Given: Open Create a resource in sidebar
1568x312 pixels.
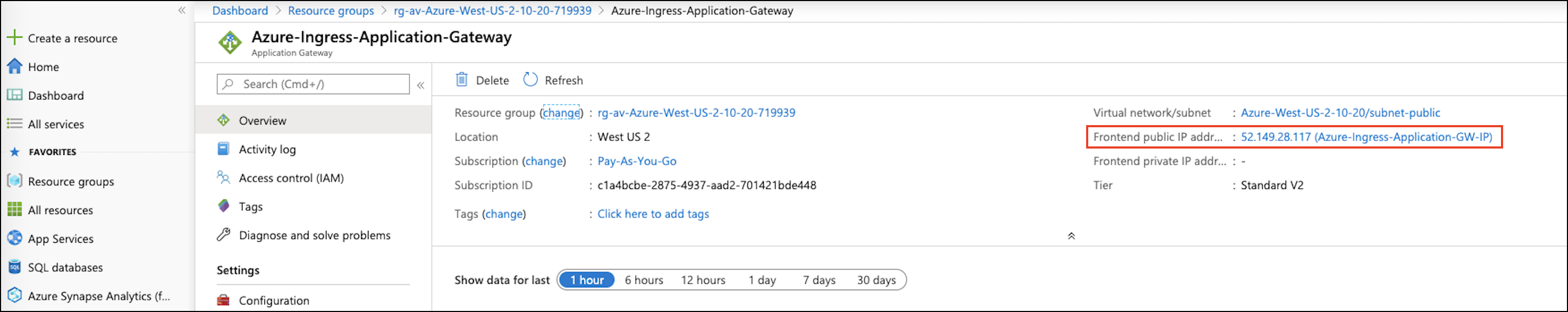Looking at the screenshot, I should tap(72, 38).
